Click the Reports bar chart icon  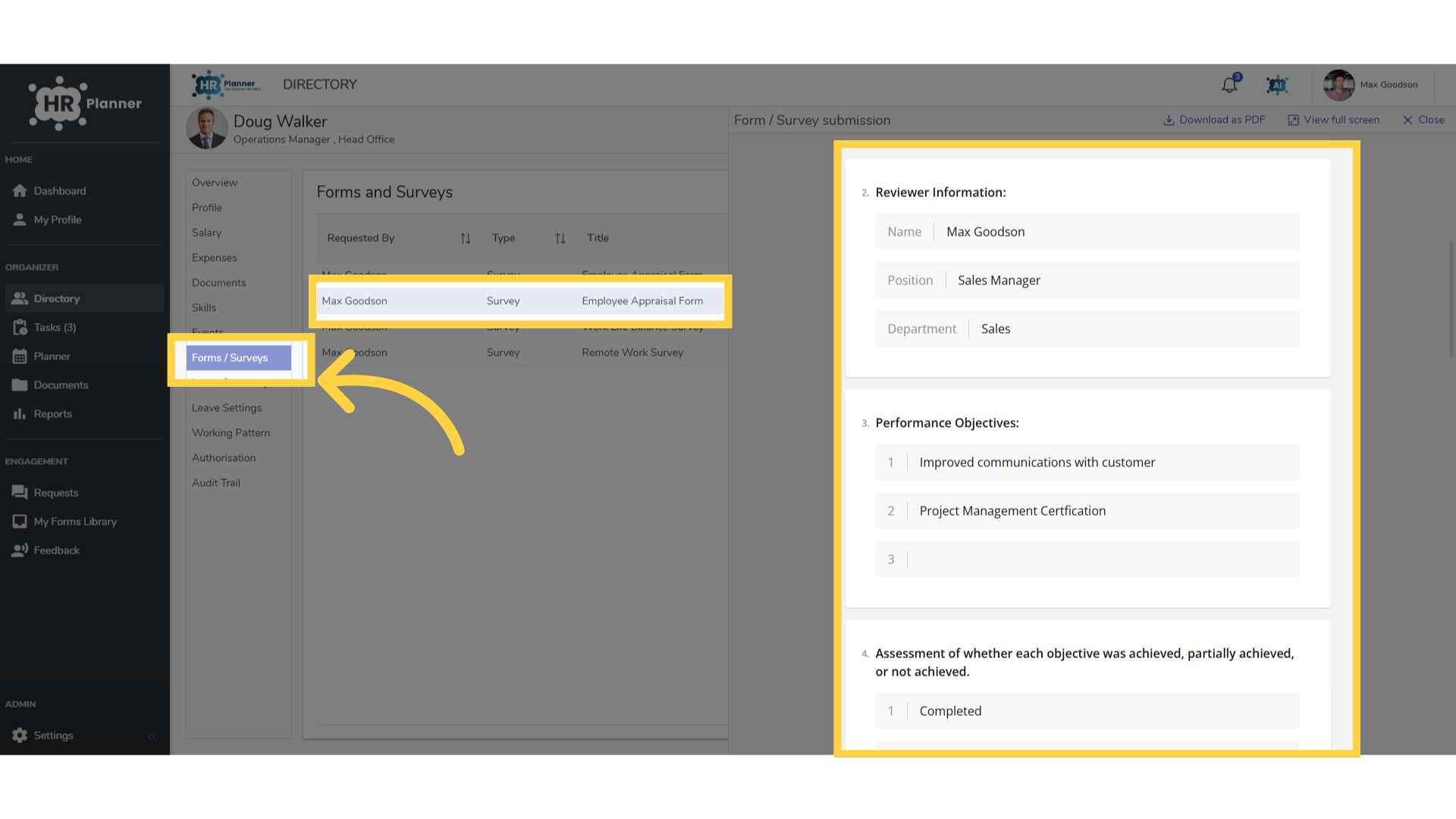tap(20, 413)
